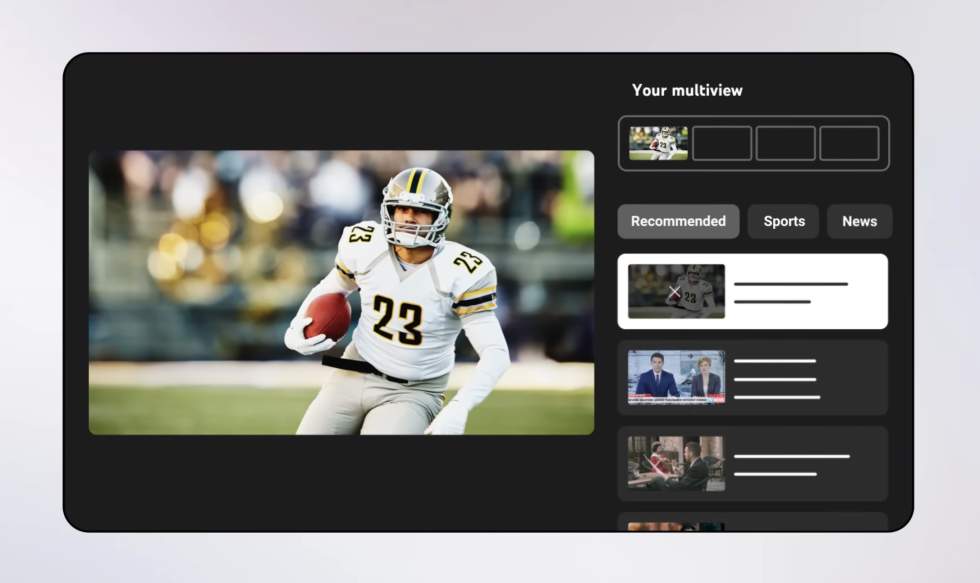Select the fourth empty multiview slot

849,143
